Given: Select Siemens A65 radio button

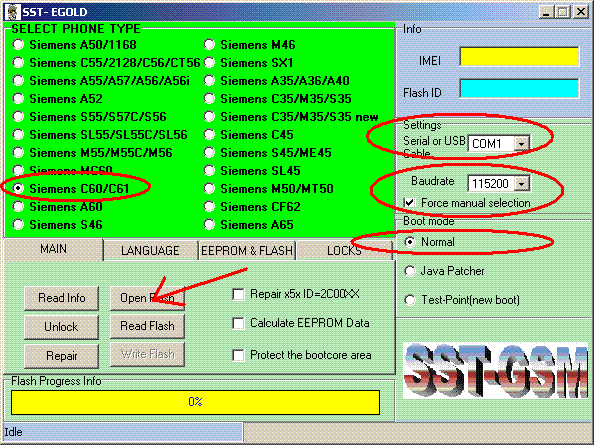Looking at the screenshot, I should pyautogui.click(x=209, y=225).
